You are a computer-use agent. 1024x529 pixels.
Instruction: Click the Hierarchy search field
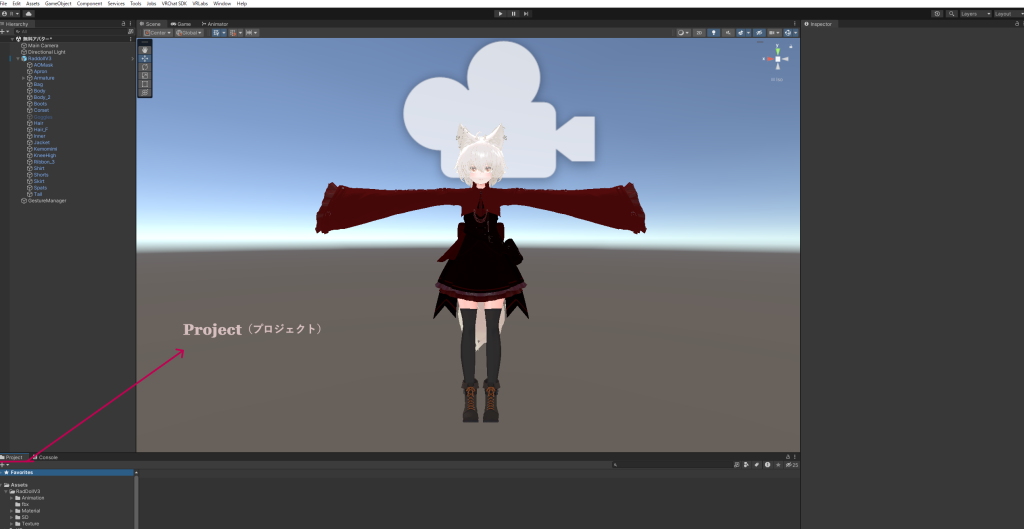pos(70,32)
